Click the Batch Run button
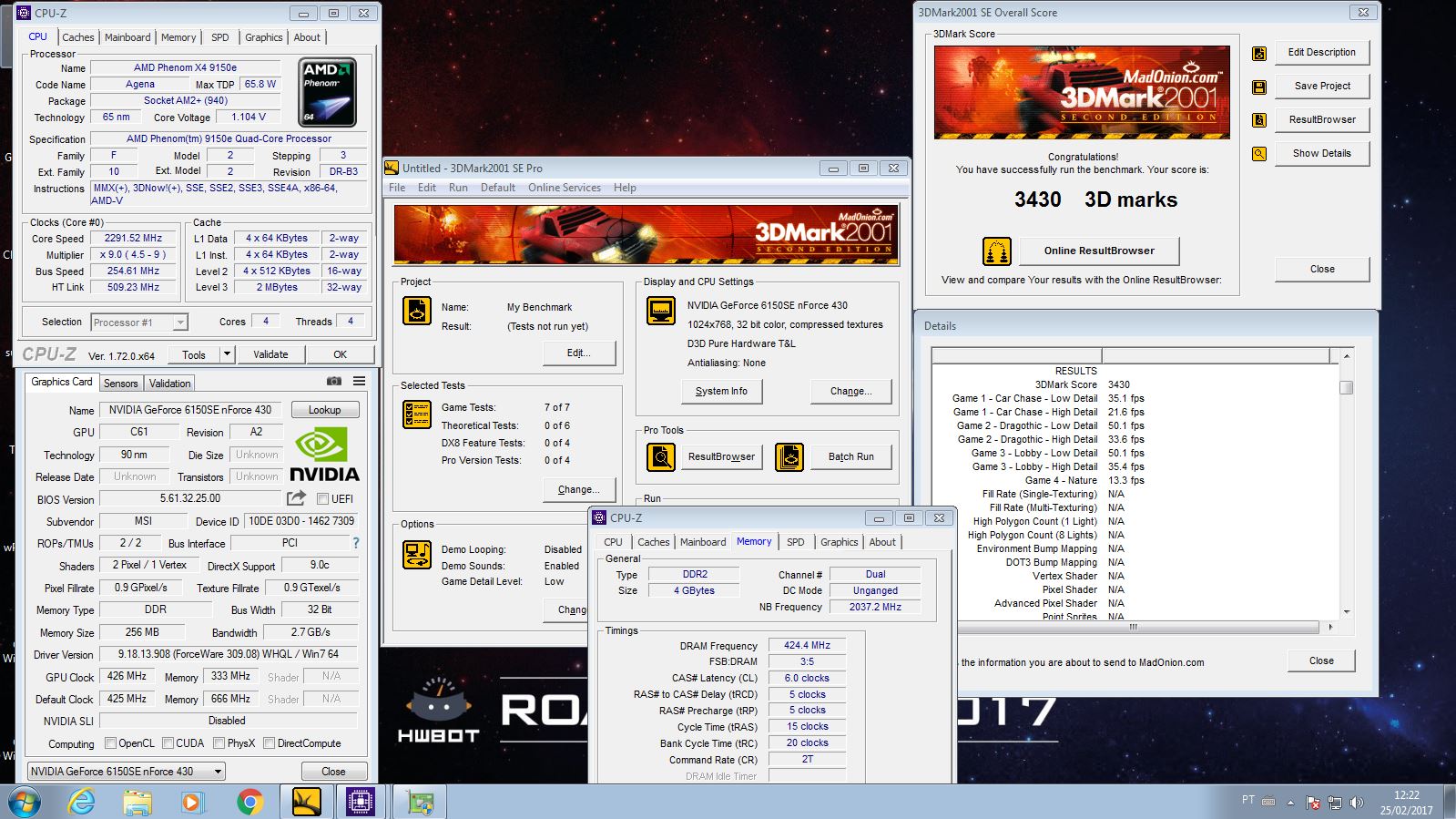The height and width of the screenshot is (819, 1456). pos(850,457)
